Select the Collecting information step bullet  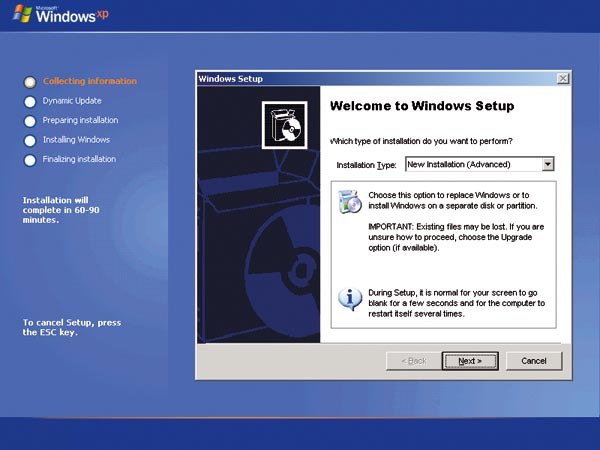[30, 82]
